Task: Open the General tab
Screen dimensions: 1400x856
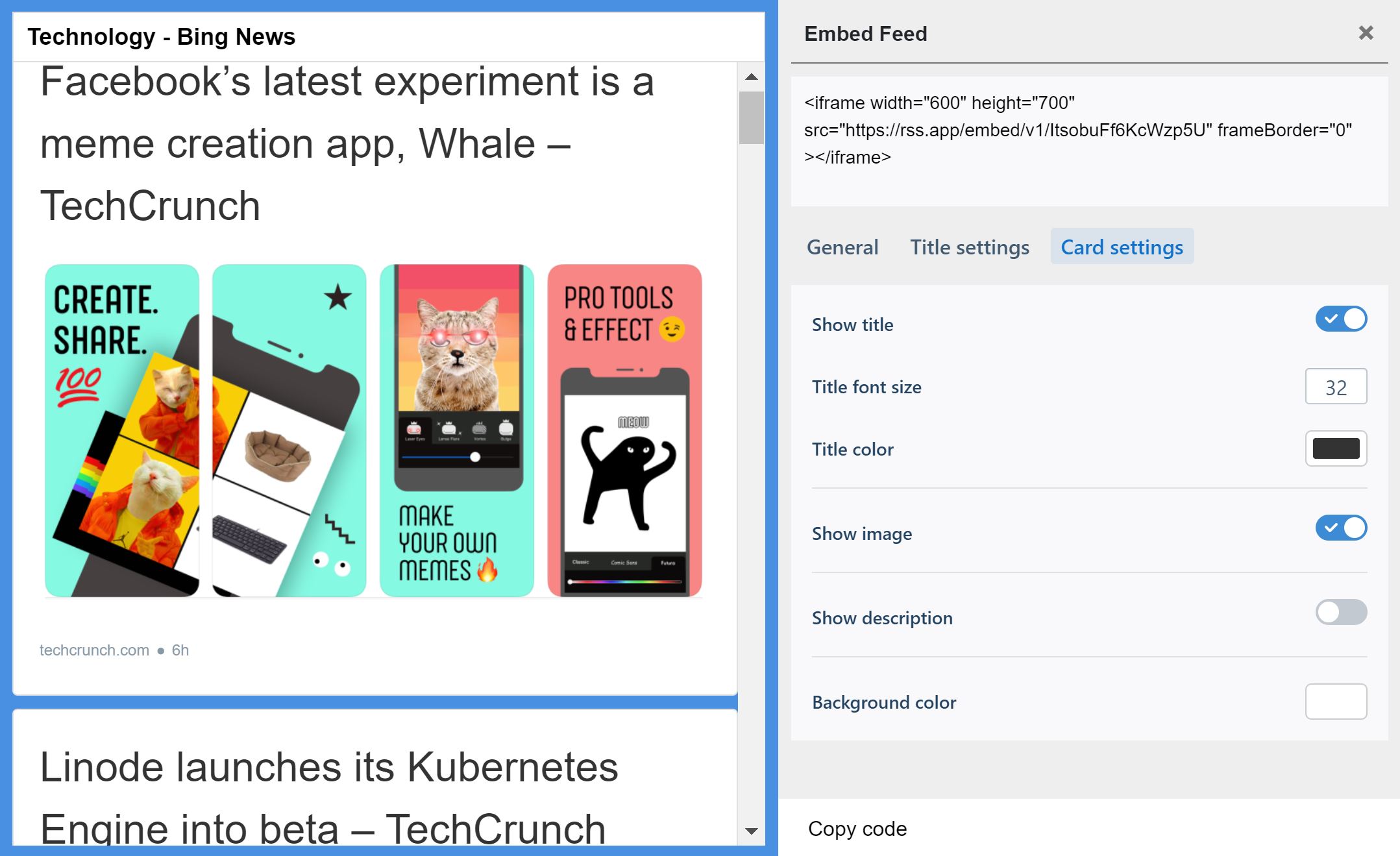Action: click(842, 247)
